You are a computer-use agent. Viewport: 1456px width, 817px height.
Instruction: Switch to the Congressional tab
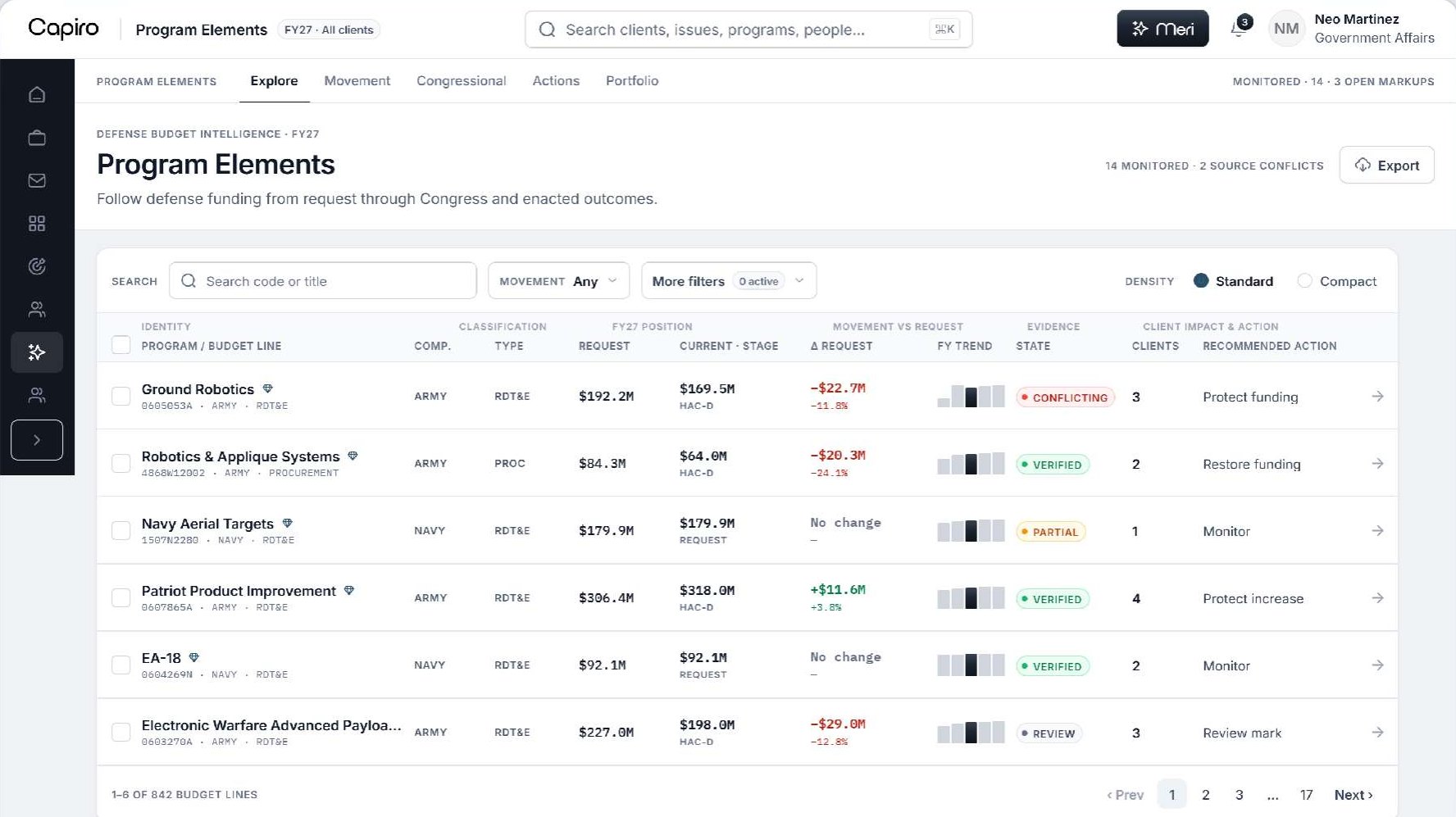pos(462,81)
